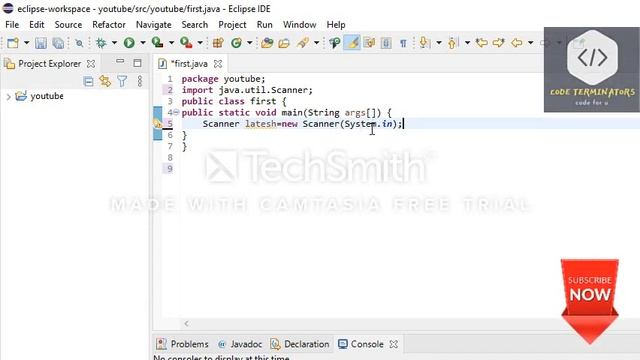The height and width of the screenshot is (360, 640).
Task: Select the youtube project in explorer
Action: point(47,96)
